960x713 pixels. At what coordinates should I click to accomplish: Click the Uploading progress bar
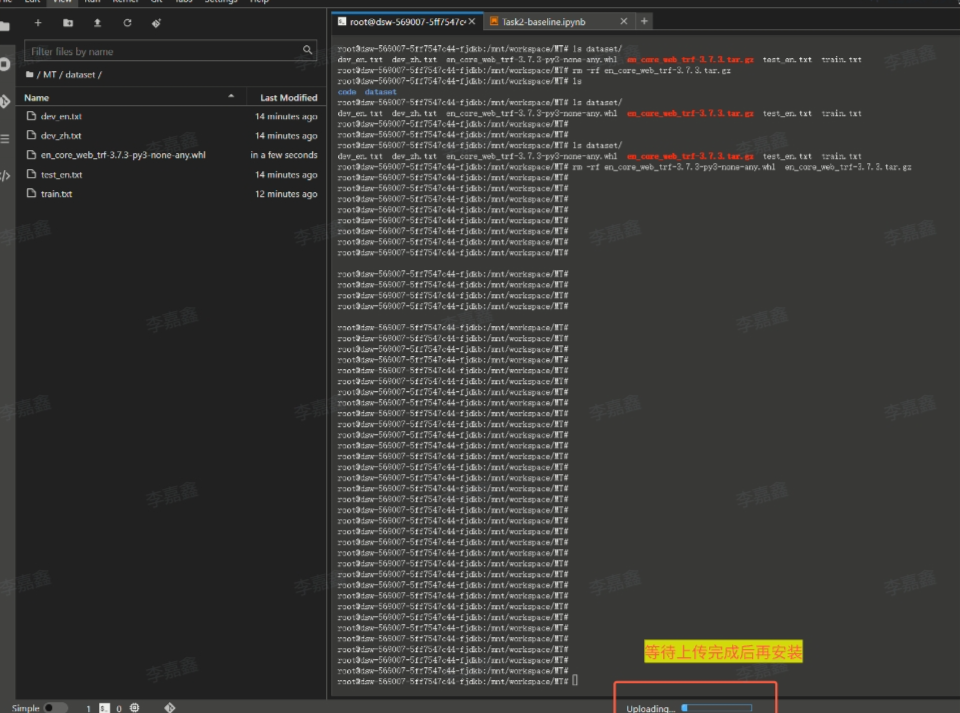point(715,708)
